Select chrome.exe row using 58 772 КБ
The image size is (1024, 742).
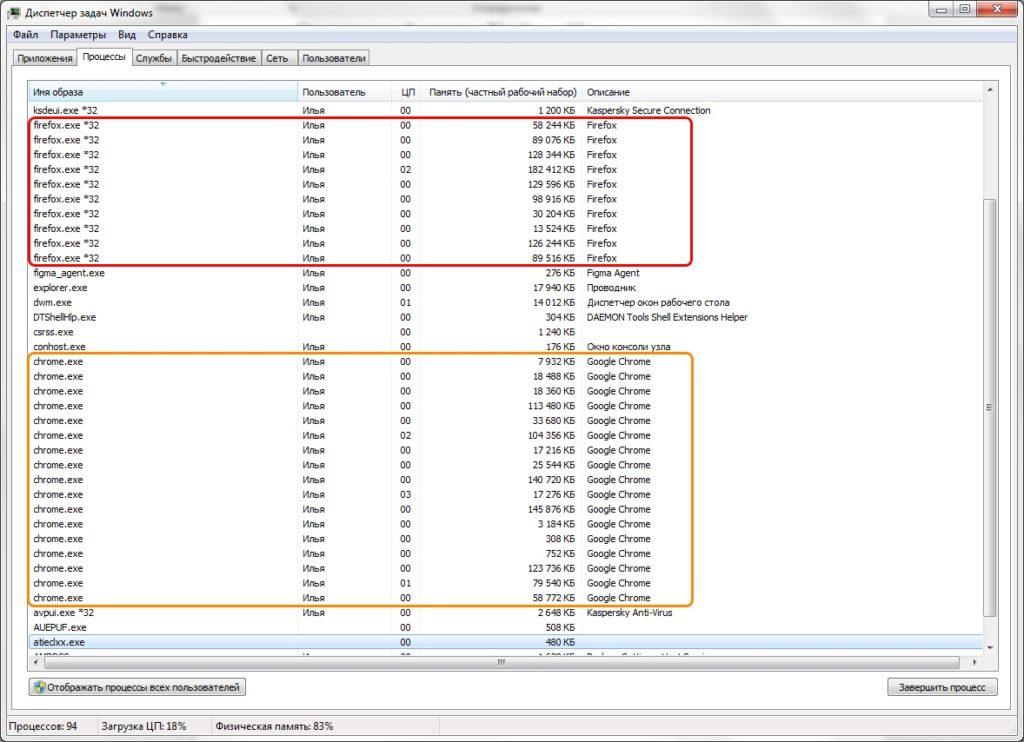(505, 598)
